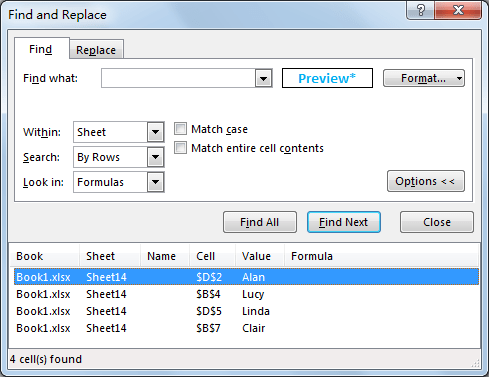Sort results by the Book column header

pos(45,256)
